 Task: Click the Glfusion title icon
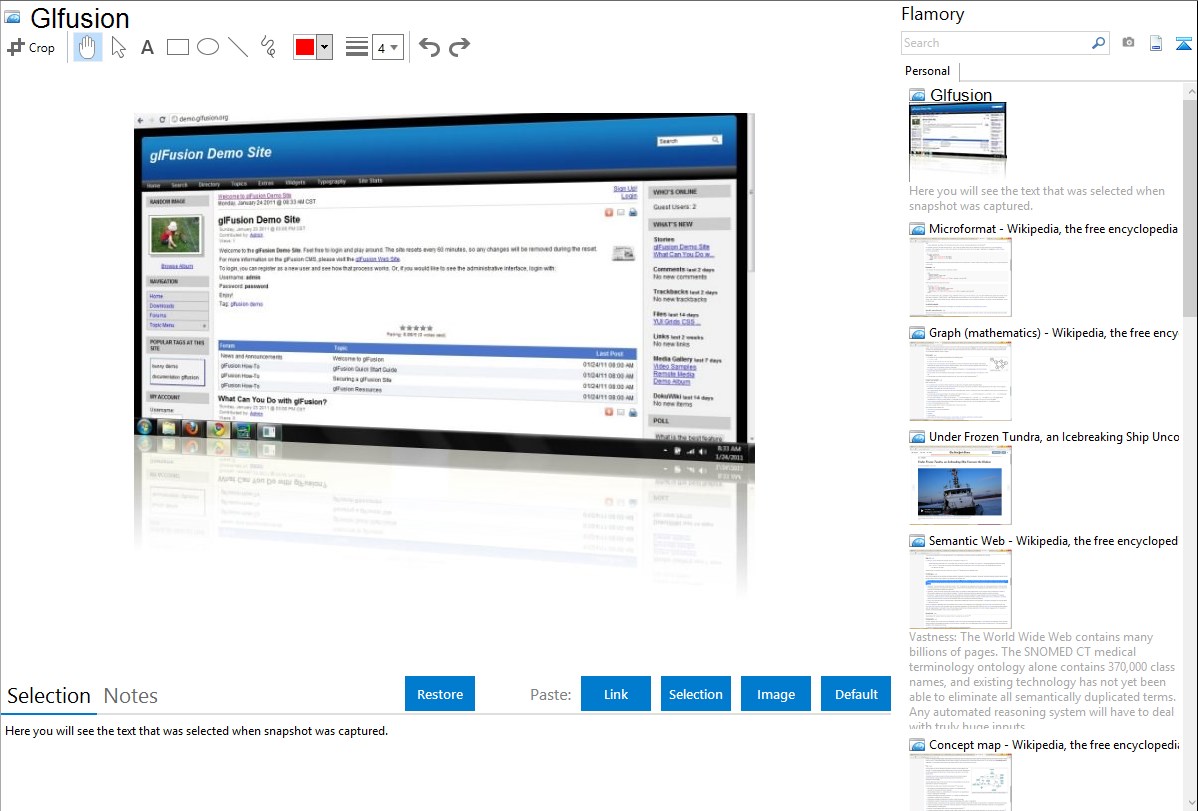pyautogui.click(x=13, y=18)
